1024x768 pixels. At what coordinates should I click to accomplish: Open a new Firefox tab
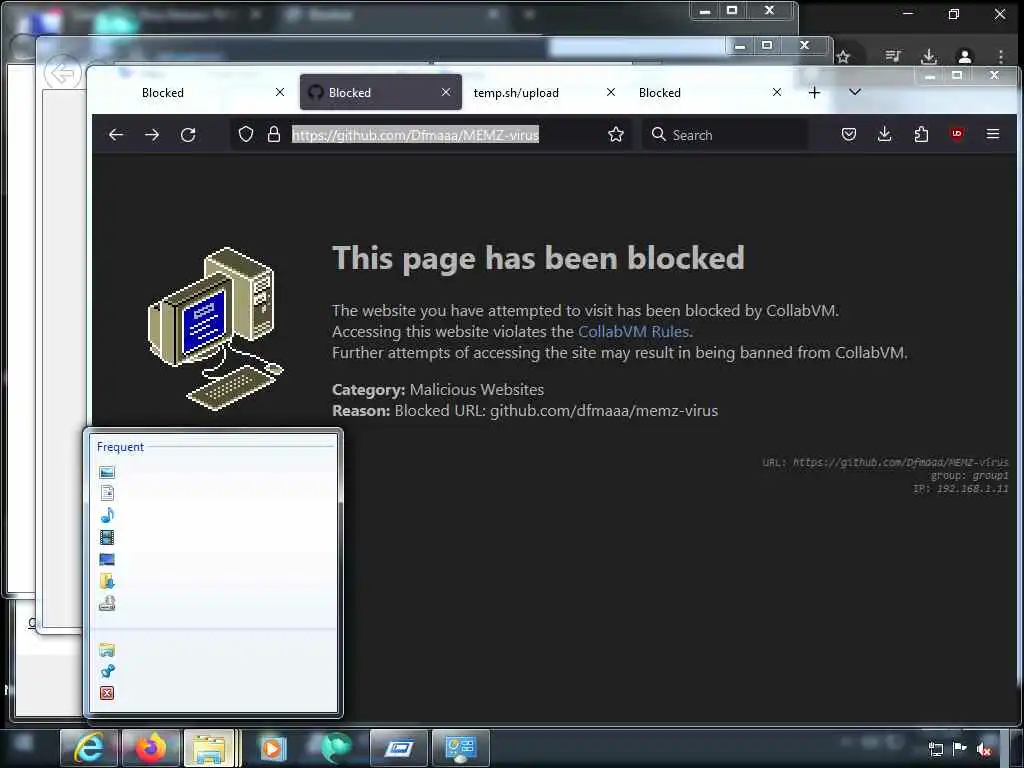tap(814, 93)
